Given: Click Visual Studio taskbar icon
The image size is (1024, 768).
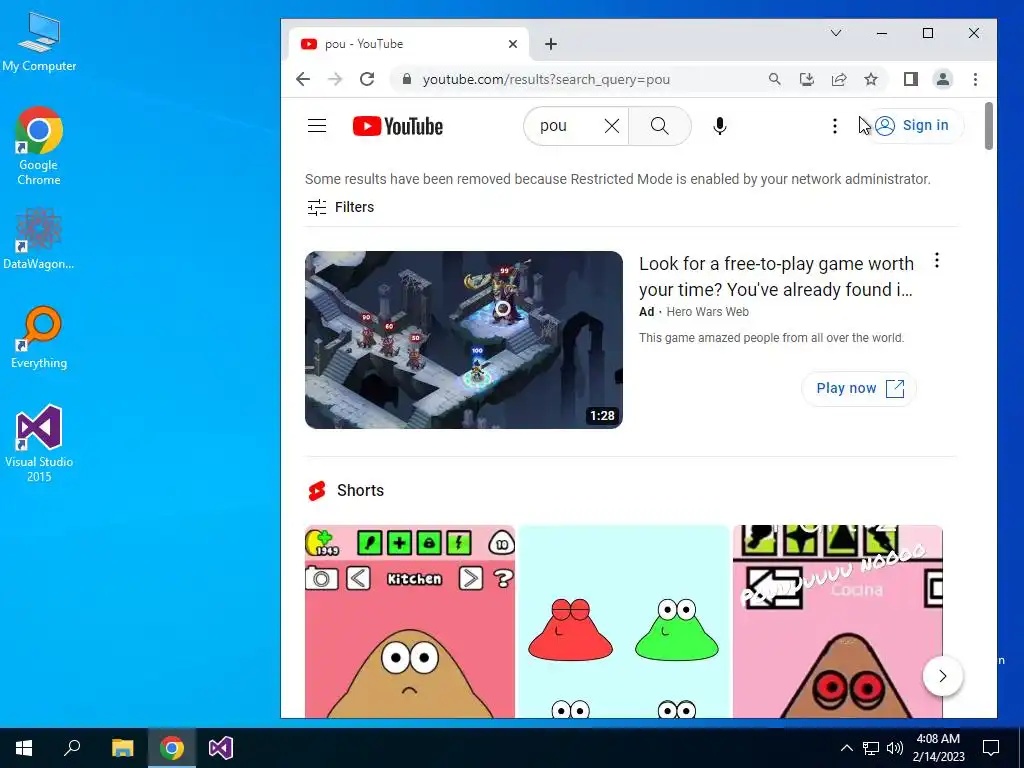Looking at the screenshot, I should pos(221,748).
